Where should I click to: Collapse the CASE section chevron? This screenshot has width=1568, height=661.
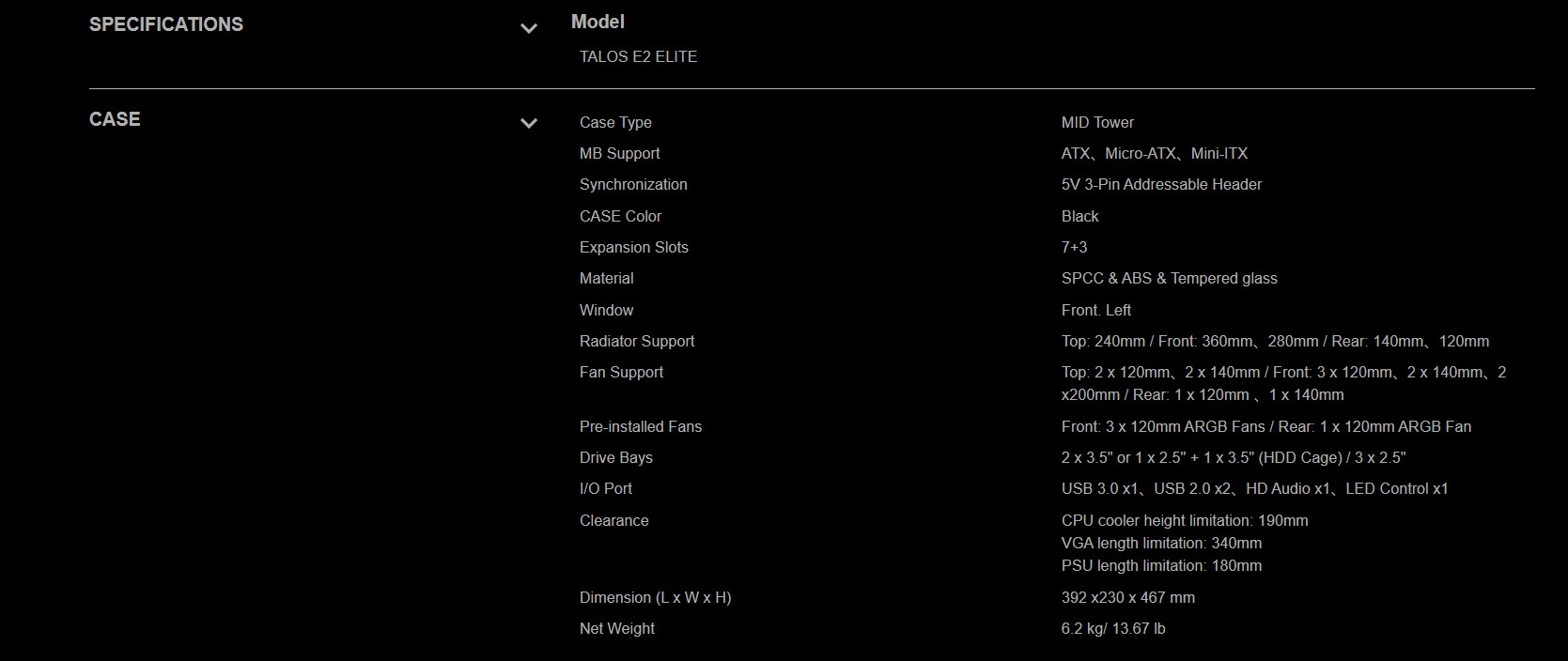coord(529,123)
